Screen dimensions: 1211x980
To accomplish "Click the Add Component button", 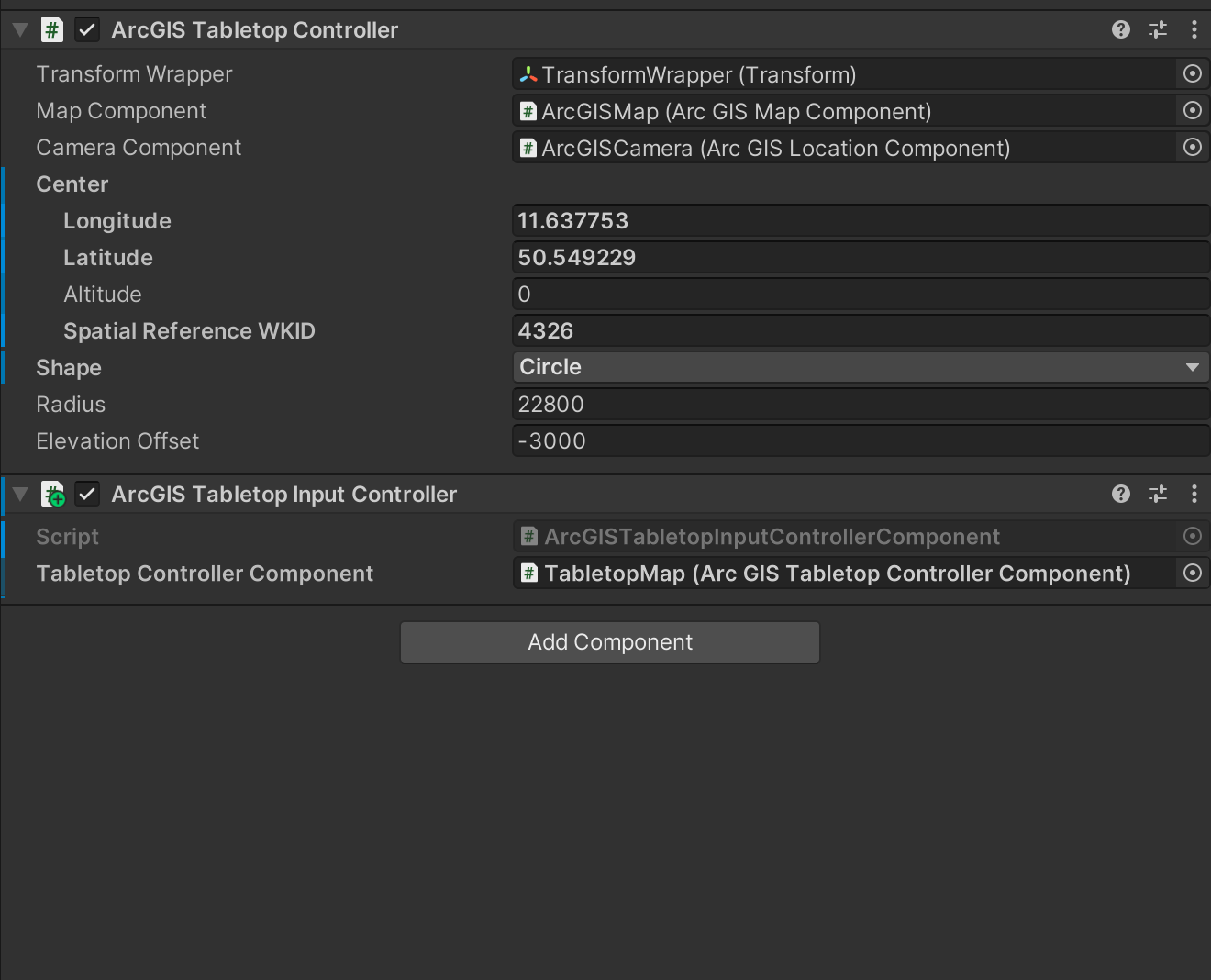I will coord(610,642).
